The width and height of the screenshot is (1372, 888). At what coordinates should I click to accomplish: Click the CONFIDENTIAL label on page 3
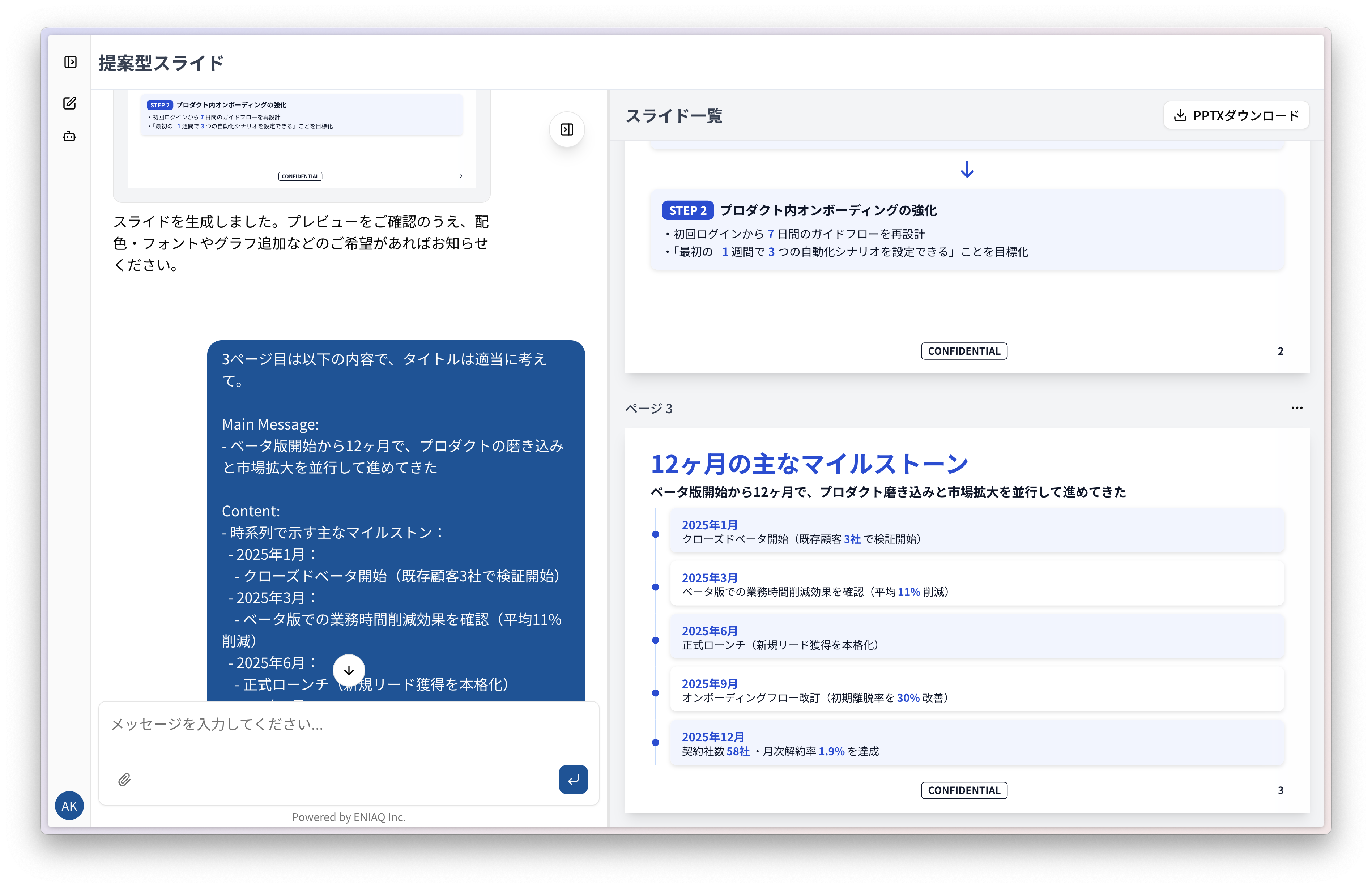[964, 790]
